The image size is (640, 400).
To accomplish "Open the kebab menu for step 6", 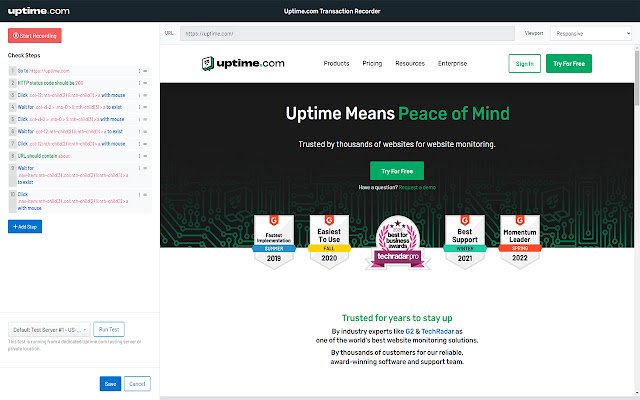I will click(139, 131).
